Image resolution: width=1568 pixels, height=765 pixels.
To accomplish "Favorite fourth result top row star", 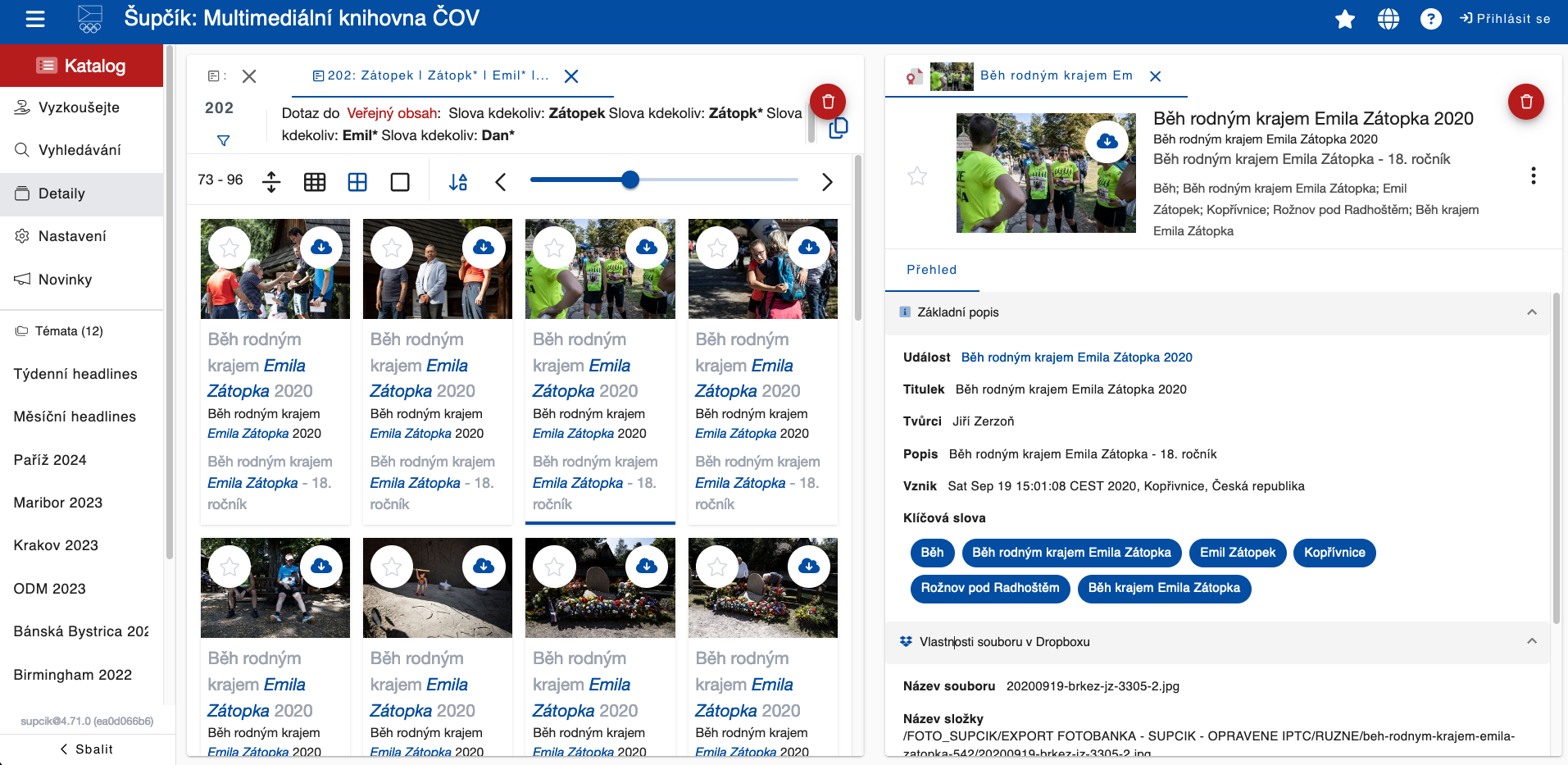I will 717,248.
